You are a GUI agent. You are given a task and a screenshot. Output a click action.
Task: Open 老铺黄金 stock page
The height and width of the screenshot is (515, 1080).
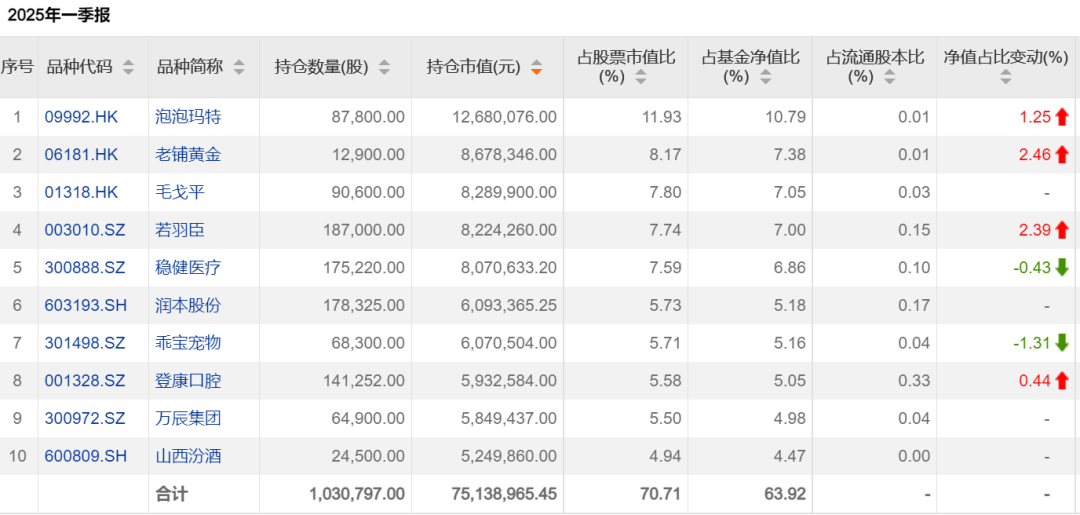pos(189,155)
